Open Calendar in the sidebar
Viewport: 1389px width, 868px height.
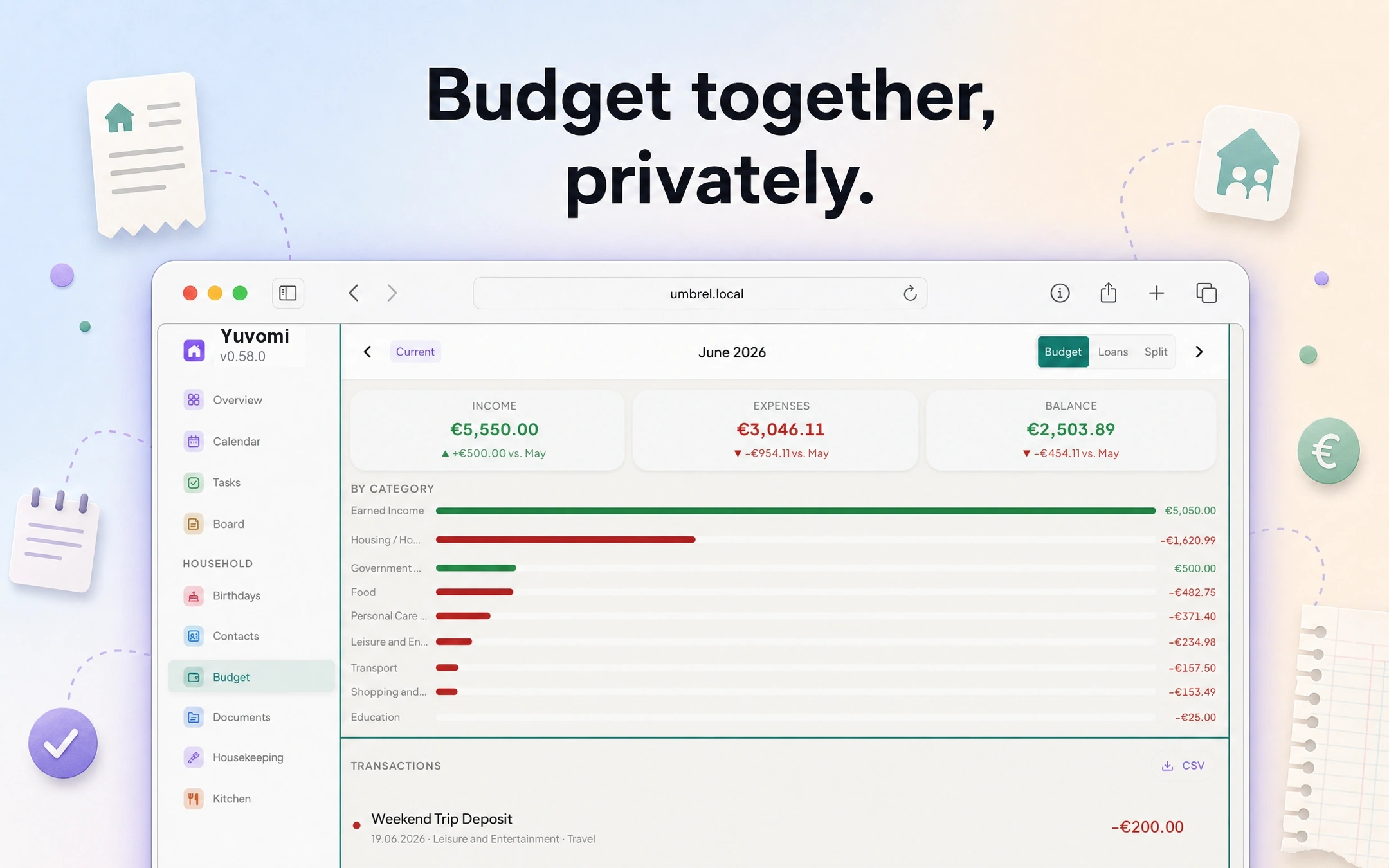coord(237,441)
